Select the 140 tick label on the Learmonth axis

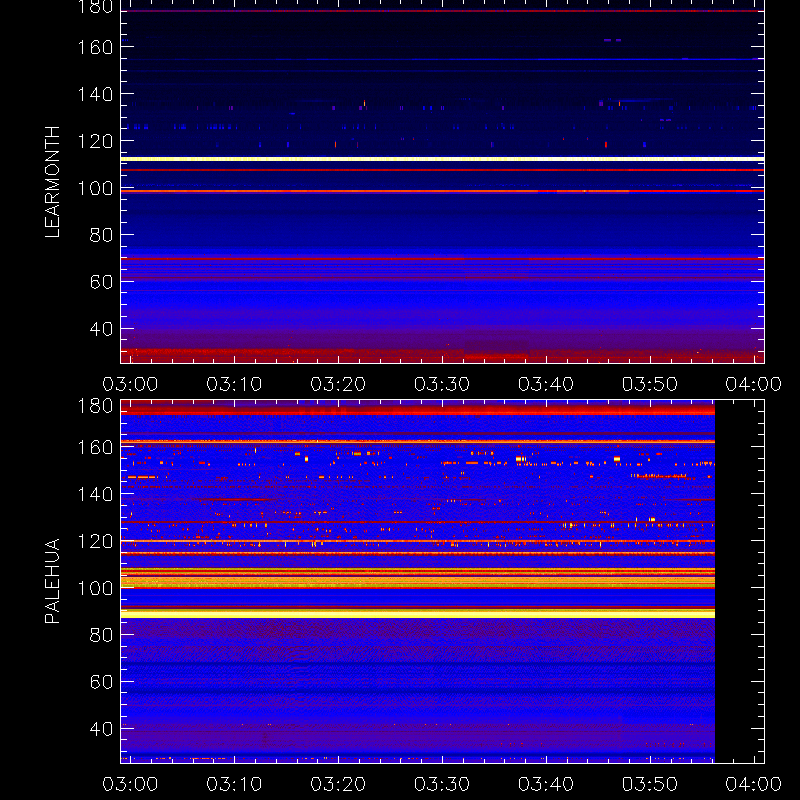click(x=95, y=94)
